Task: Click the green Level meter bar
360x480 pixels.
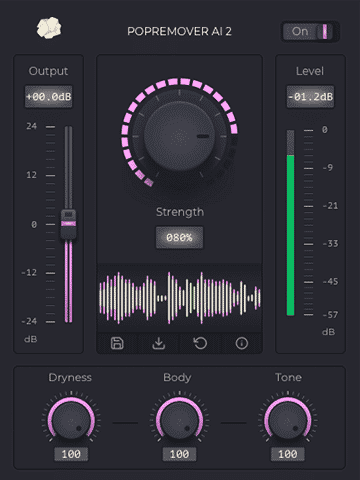Action: 290,235
